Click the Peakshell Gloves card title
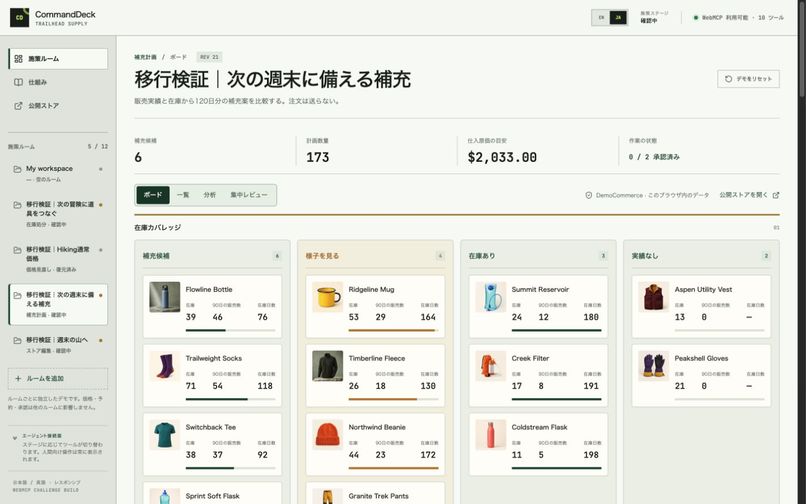806x504 pixels. [701, 358]
